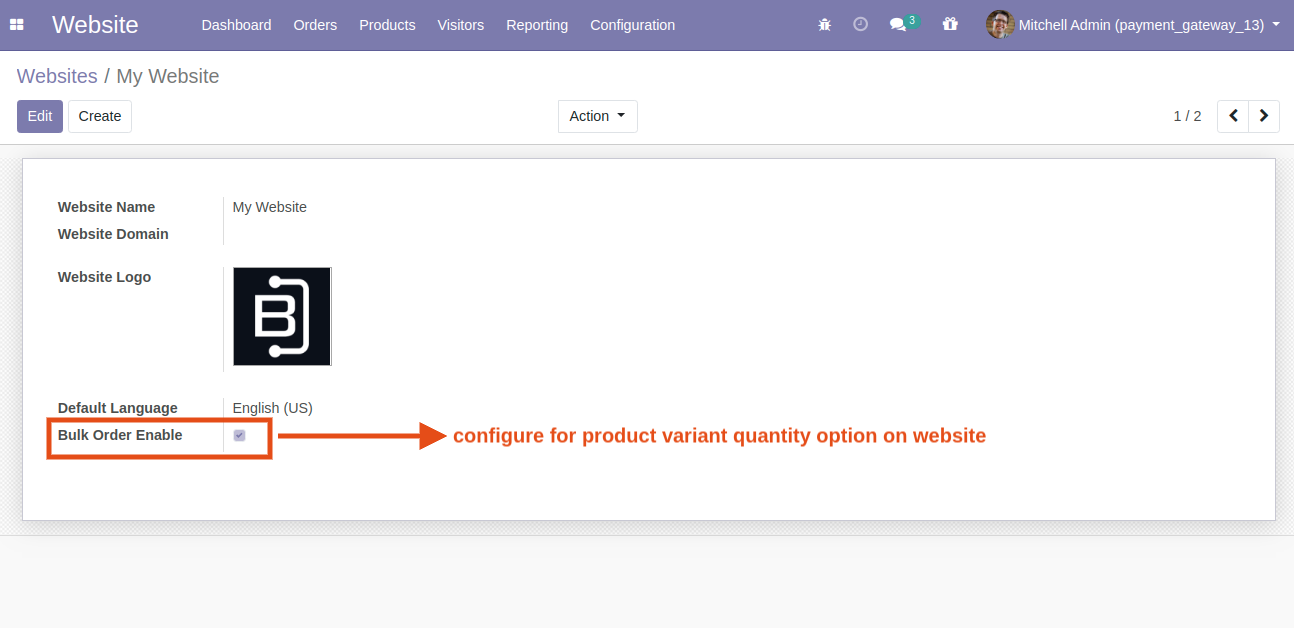Open the conversations chat icon
The width and height of the screenshot is (1294, 628).
898,25
